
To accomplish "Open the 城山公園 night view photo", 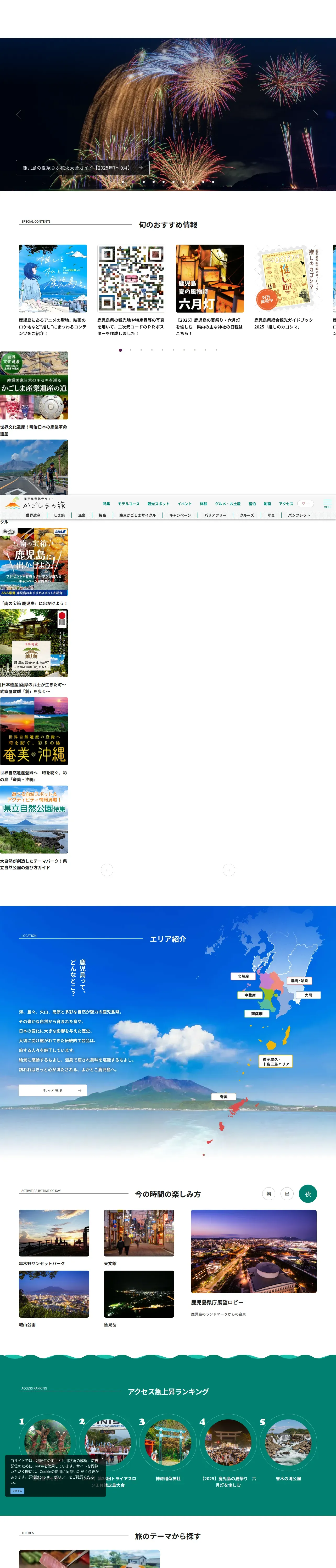I will coord(54,1294).
